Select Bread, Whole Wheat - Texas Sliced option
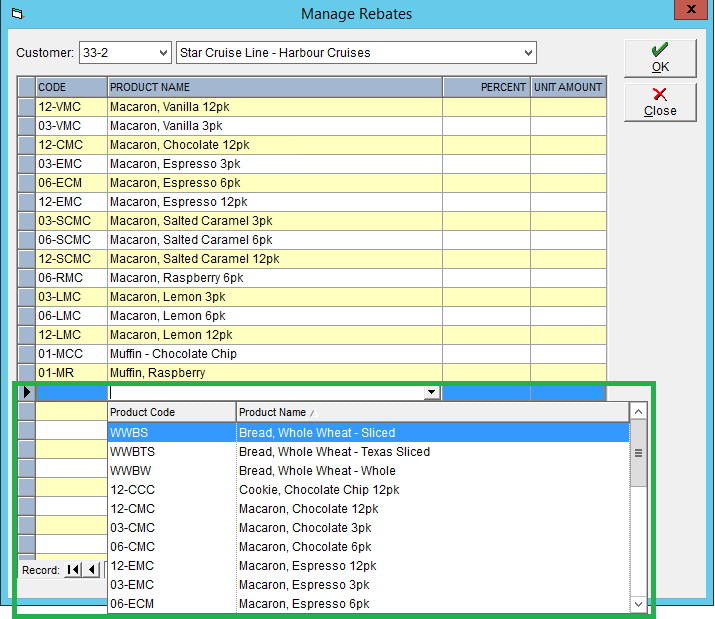This screenshot has width=715, height=619. click(368, 452)
